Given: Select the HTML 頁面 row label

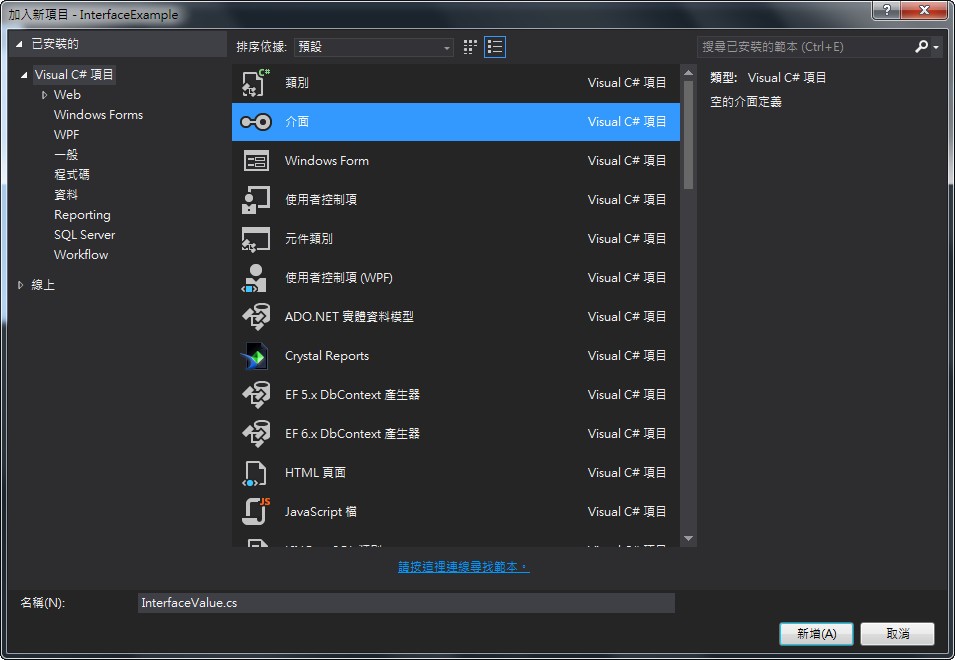Looking at the screenshot, I should tap(315, 472).
